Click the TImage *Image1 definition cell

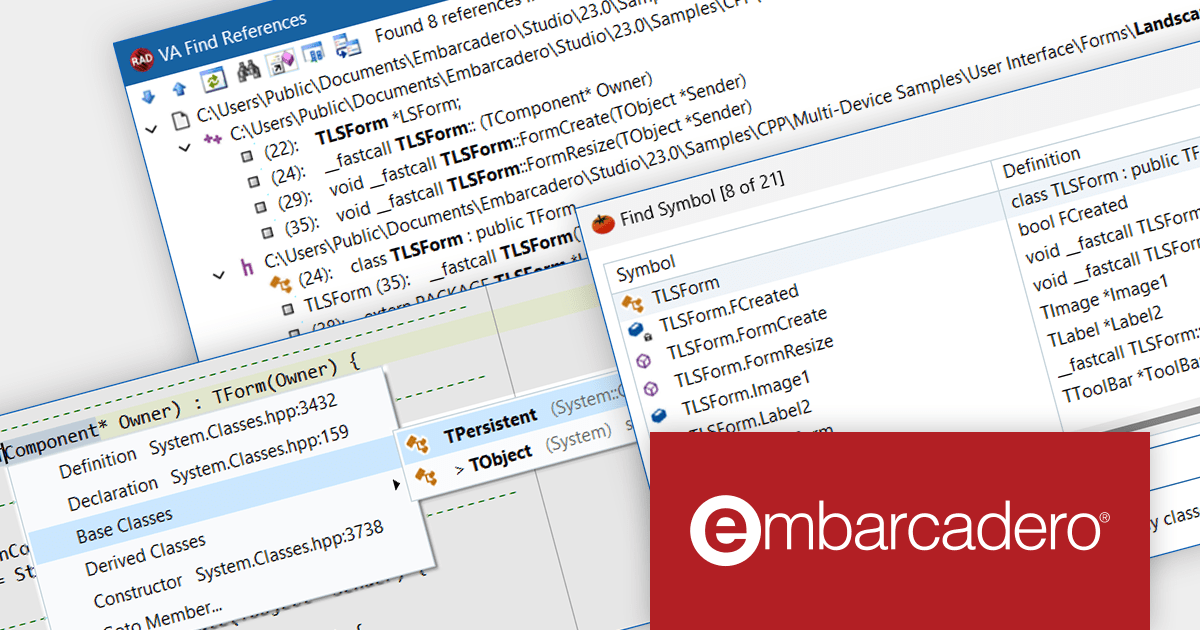coord(1103,297)
